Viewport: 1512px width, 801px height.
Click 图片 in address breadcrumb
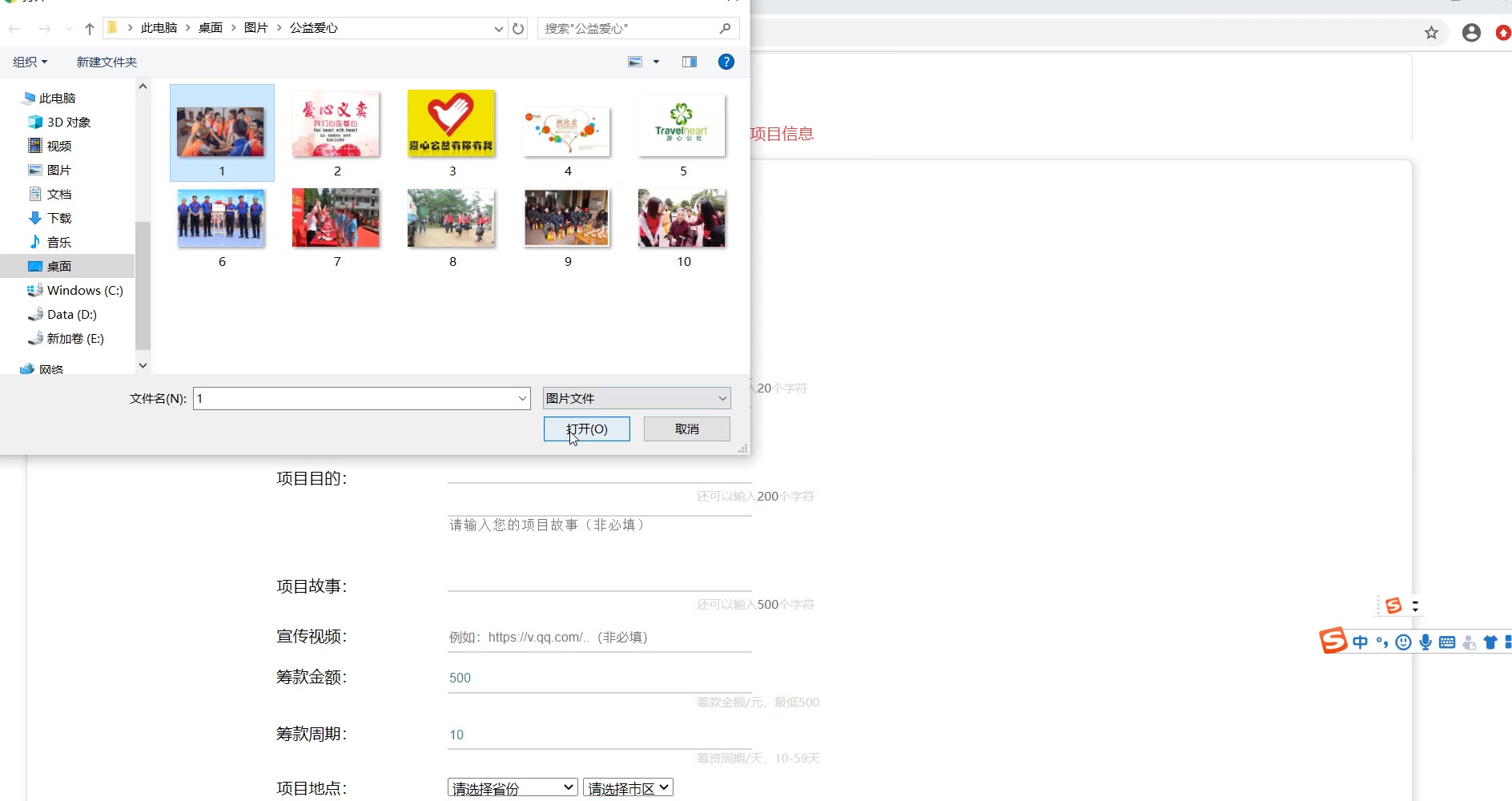(x=256, y=28)
